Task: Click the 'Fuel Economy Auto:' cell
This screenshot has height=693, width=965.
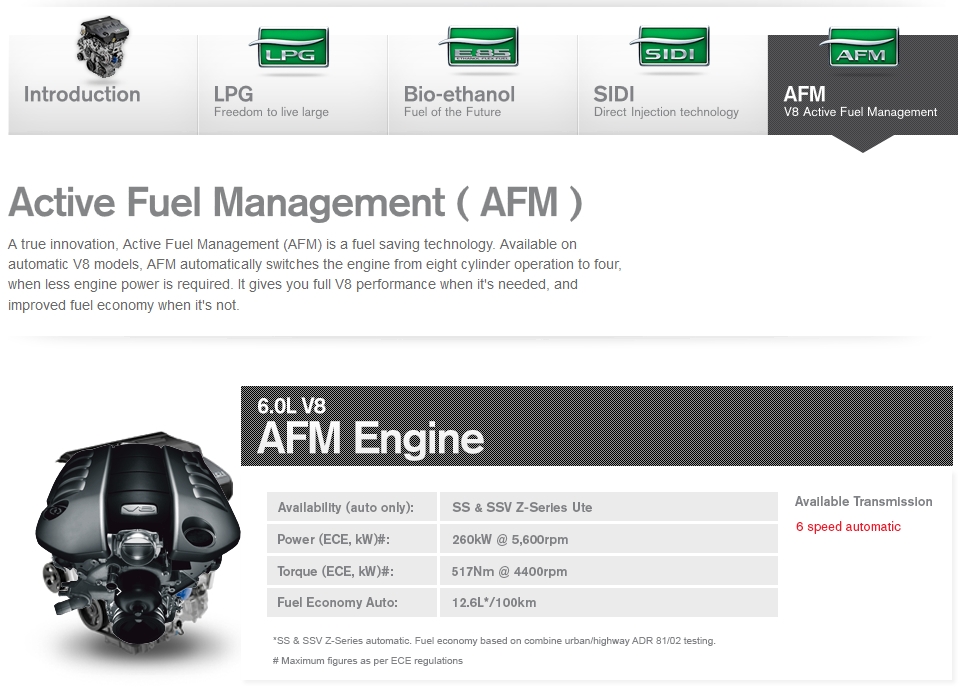Action: (352, 603)
